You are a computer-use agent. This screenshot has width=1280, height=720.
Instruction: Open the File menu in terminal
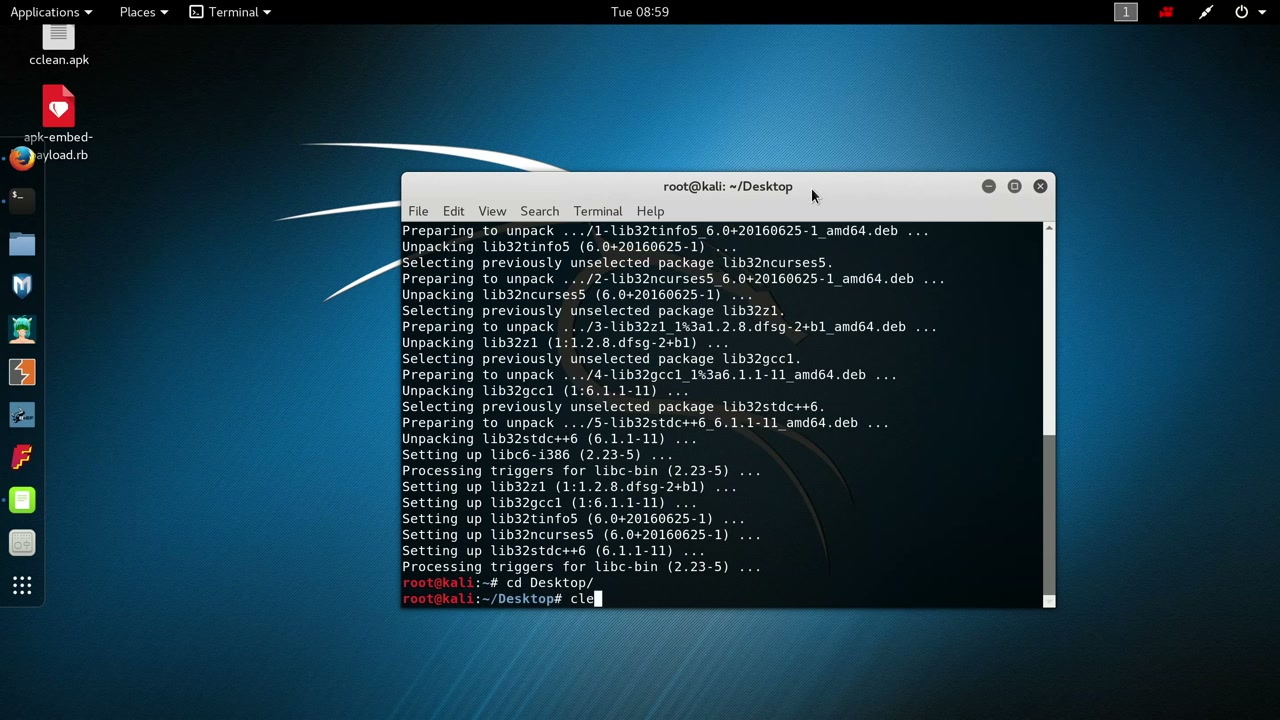point(418,211)
